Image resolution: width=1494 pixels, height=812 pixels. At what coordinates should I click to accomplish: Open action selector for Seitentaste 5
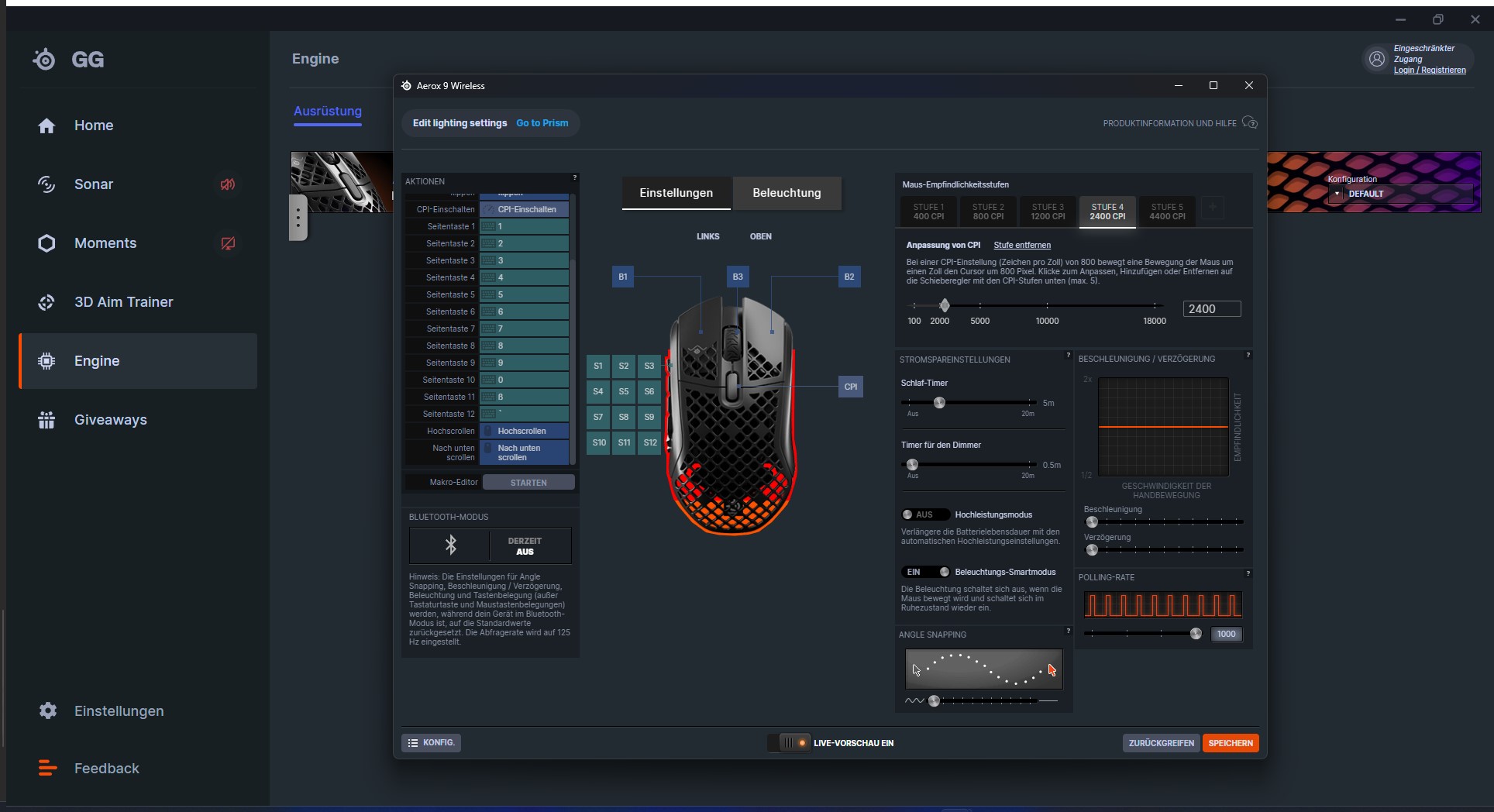(x=525, y=294)
